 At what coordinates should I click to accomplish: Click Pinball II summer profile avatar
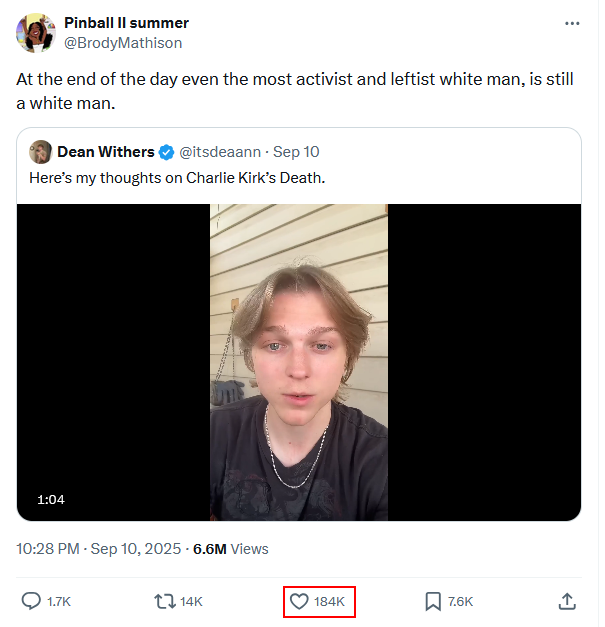click(x=36, y=33)
